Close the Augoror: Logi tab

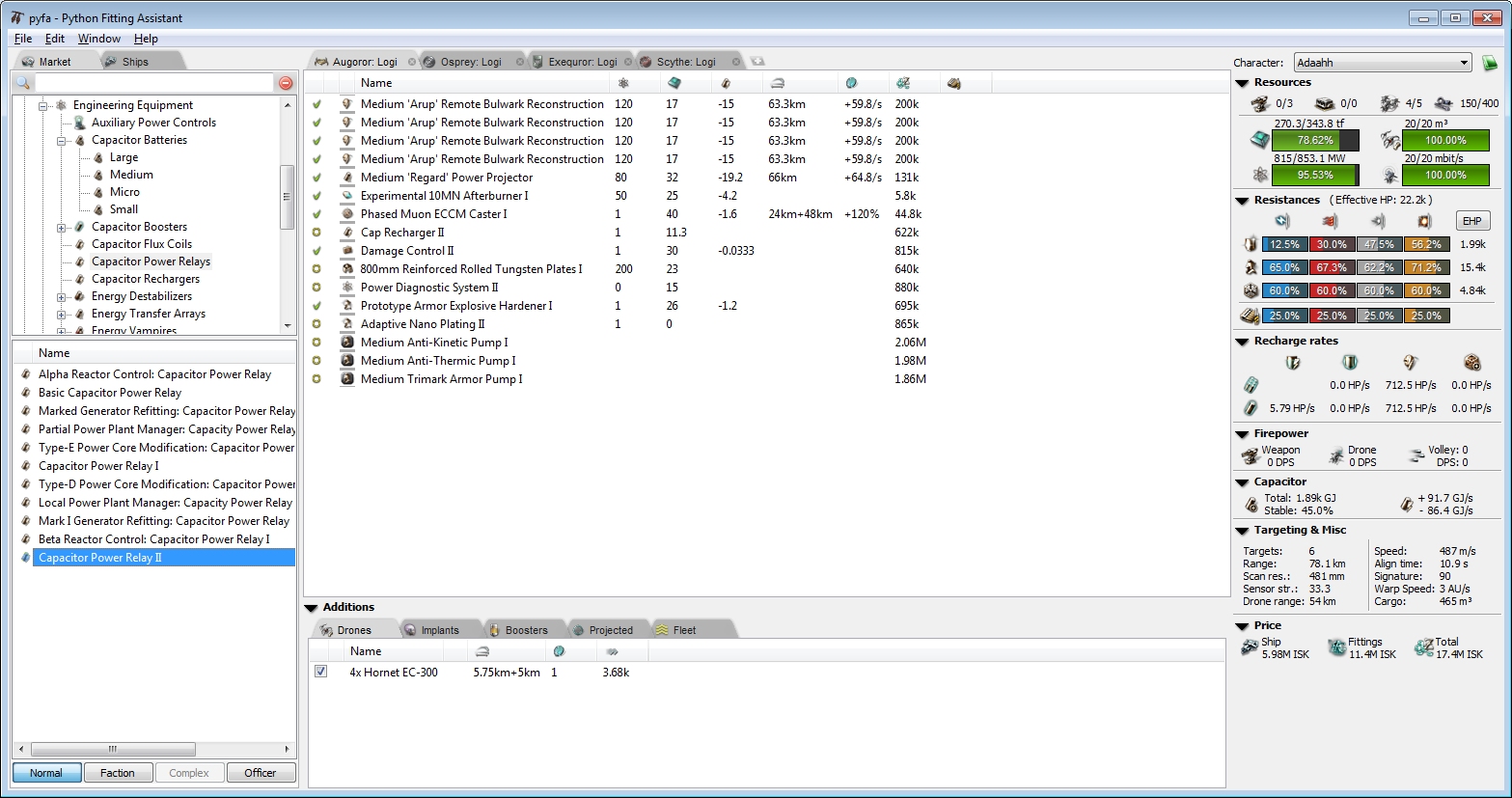click(412, 62)
